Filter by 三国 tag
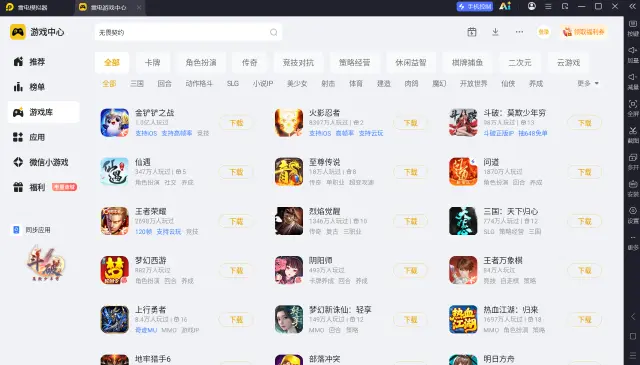Screen dimensions: 640x365 pos(137,84)
